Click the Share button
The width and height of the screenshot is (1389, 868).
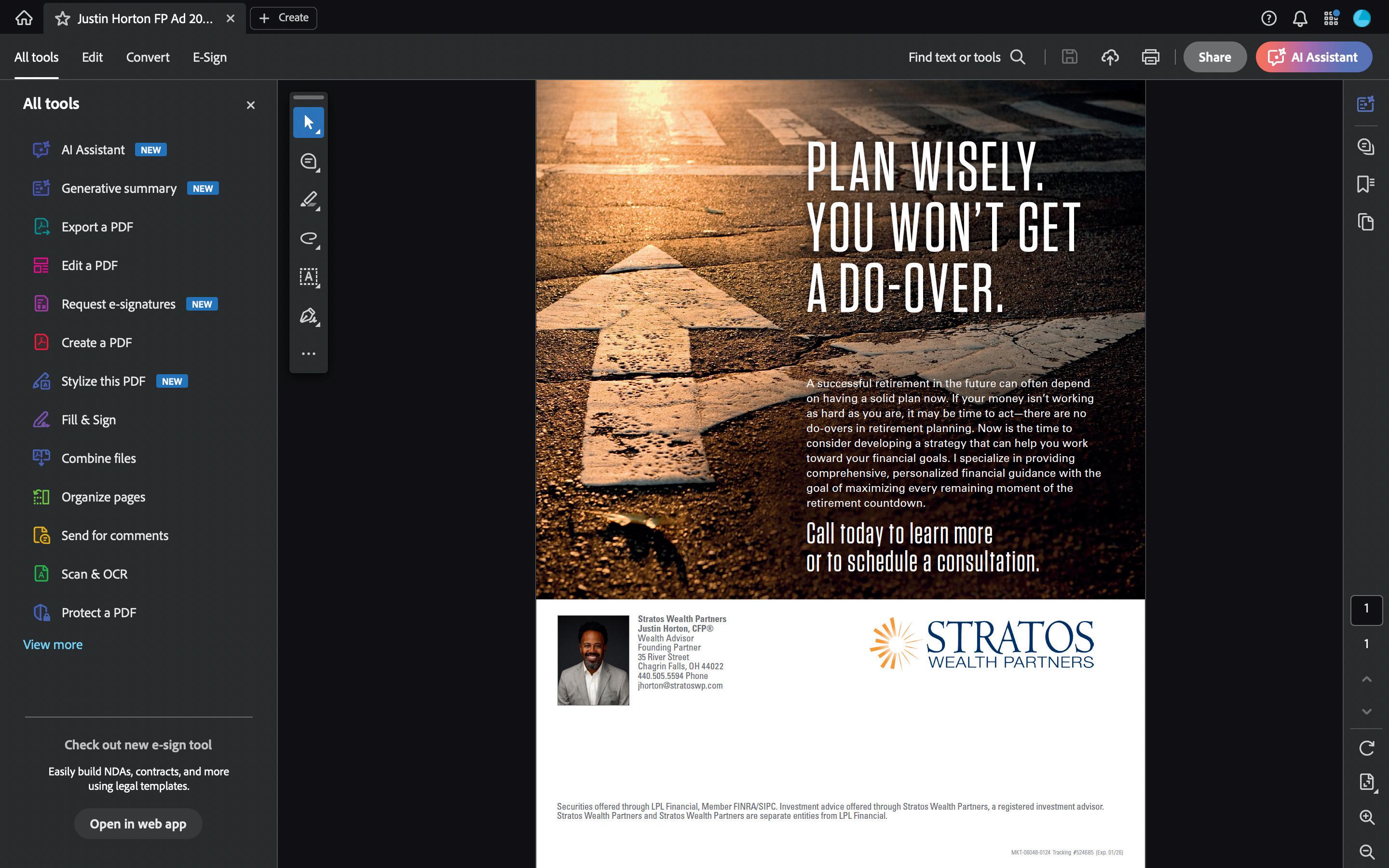pyautogui.click(x=1214, y=57)
